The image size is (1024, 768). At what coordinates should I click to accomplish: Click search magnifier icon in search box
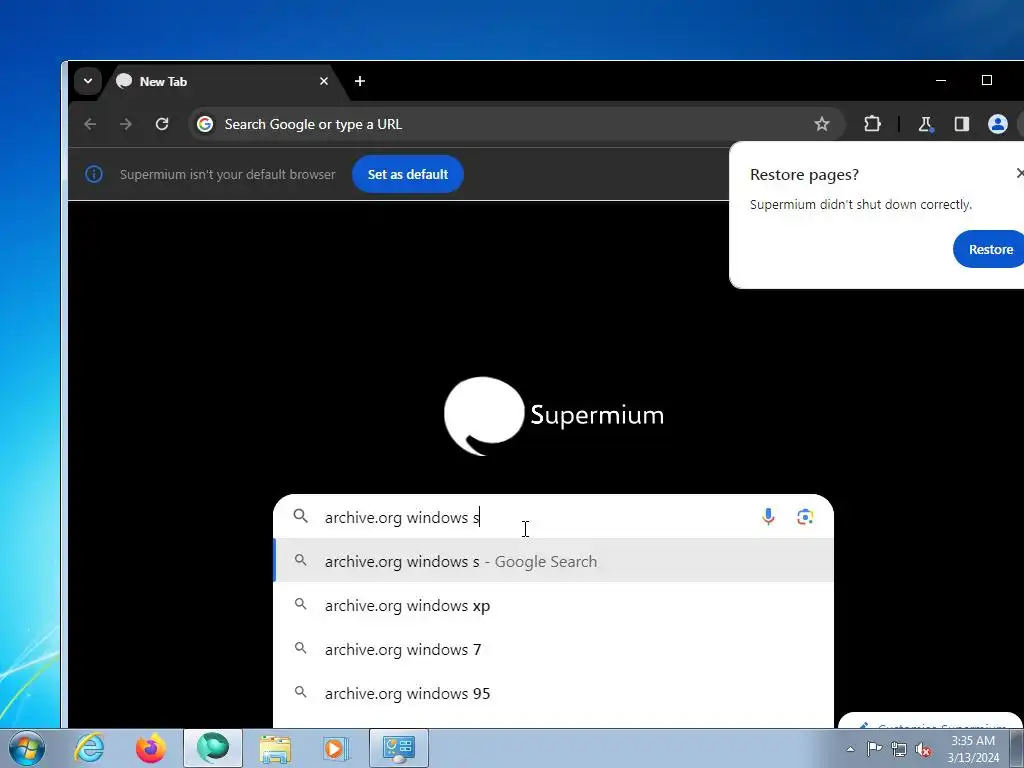(300, 516)
